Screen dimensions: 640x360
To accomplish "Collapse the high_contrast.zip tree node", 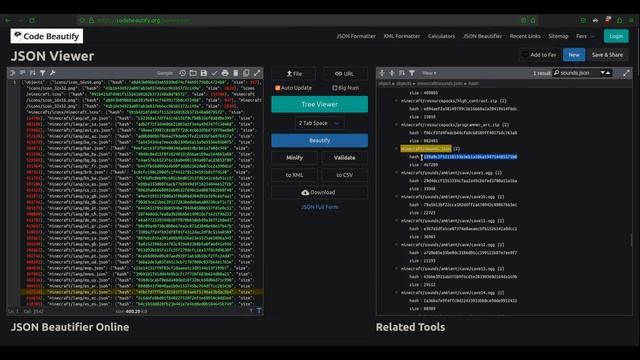I will (396, 100).
